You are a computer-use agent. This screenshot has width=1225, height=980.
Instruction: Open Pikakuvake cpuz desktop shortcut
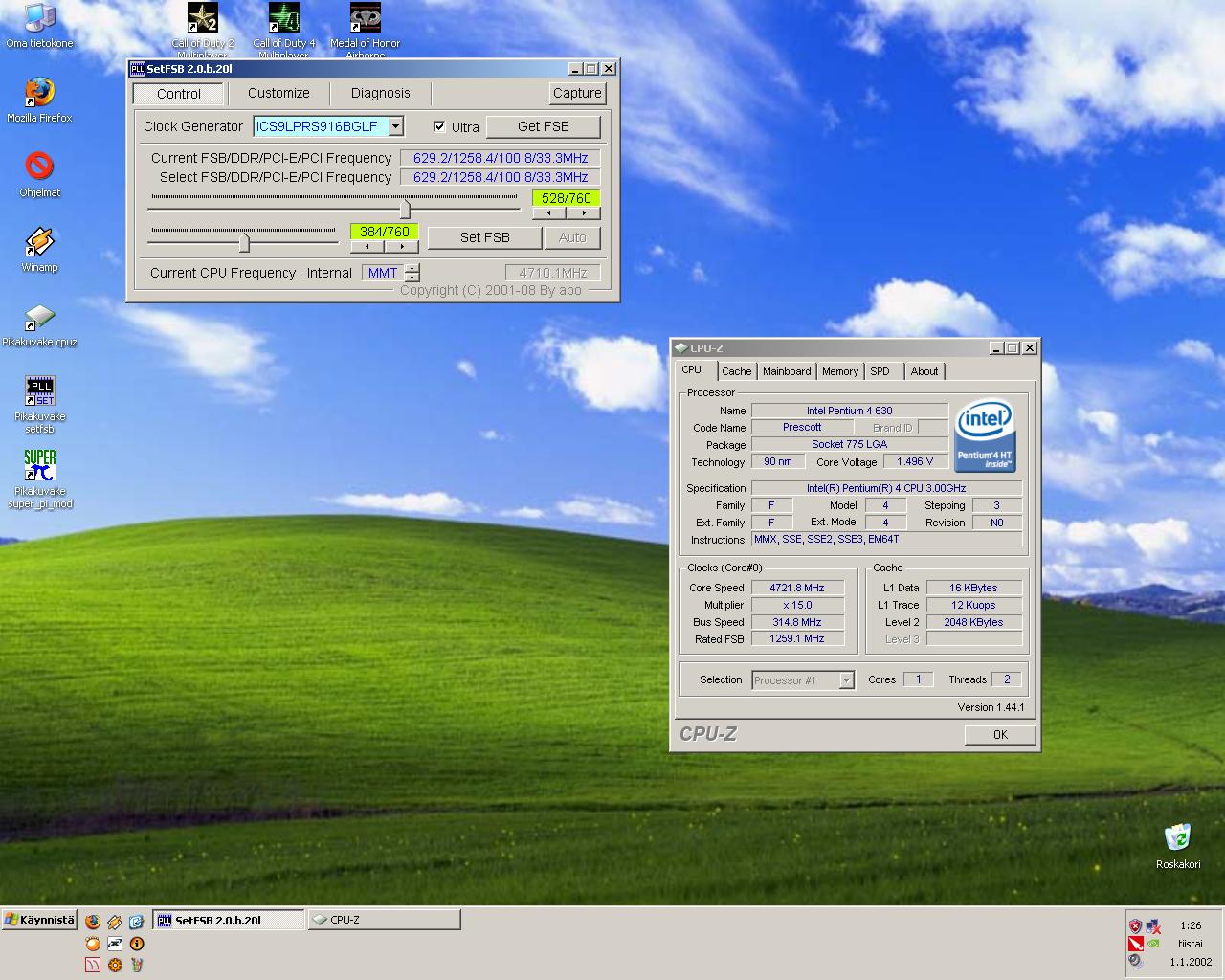(x=39, y=324)
